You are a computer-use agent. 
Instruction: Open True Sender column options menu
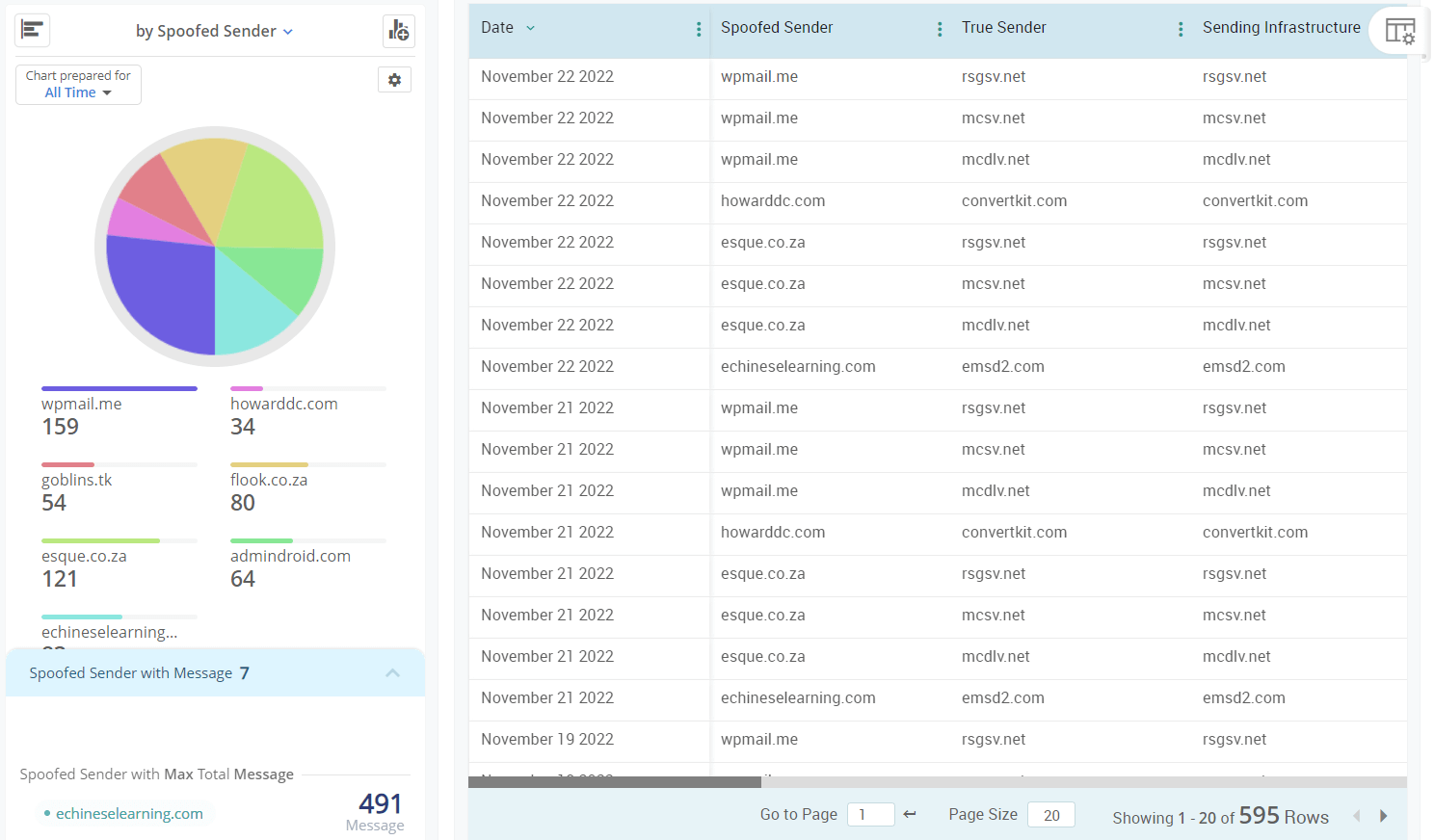click(1181, 29)
